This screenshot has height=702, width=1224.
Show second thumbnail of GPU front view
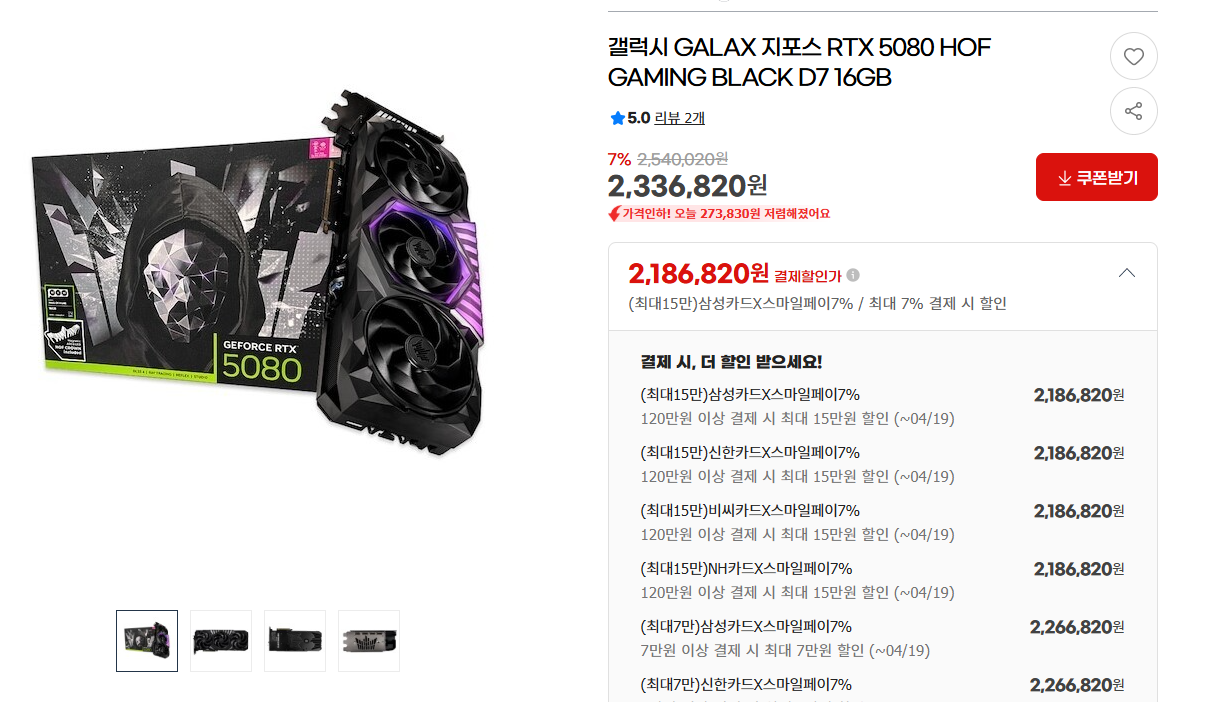click(x=221, y=640)
